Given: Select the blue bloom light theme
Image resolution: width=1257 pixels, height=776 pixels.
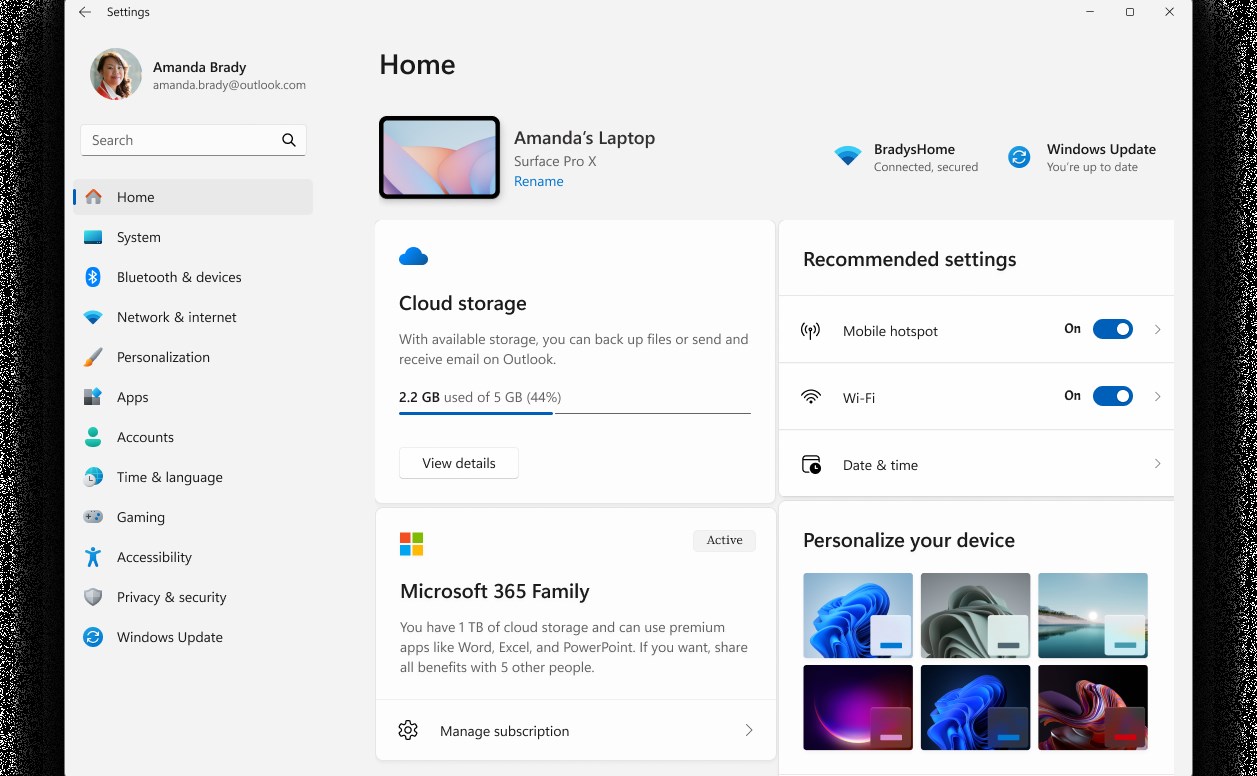Looking at the screenshot, I should tap(858, 615).
